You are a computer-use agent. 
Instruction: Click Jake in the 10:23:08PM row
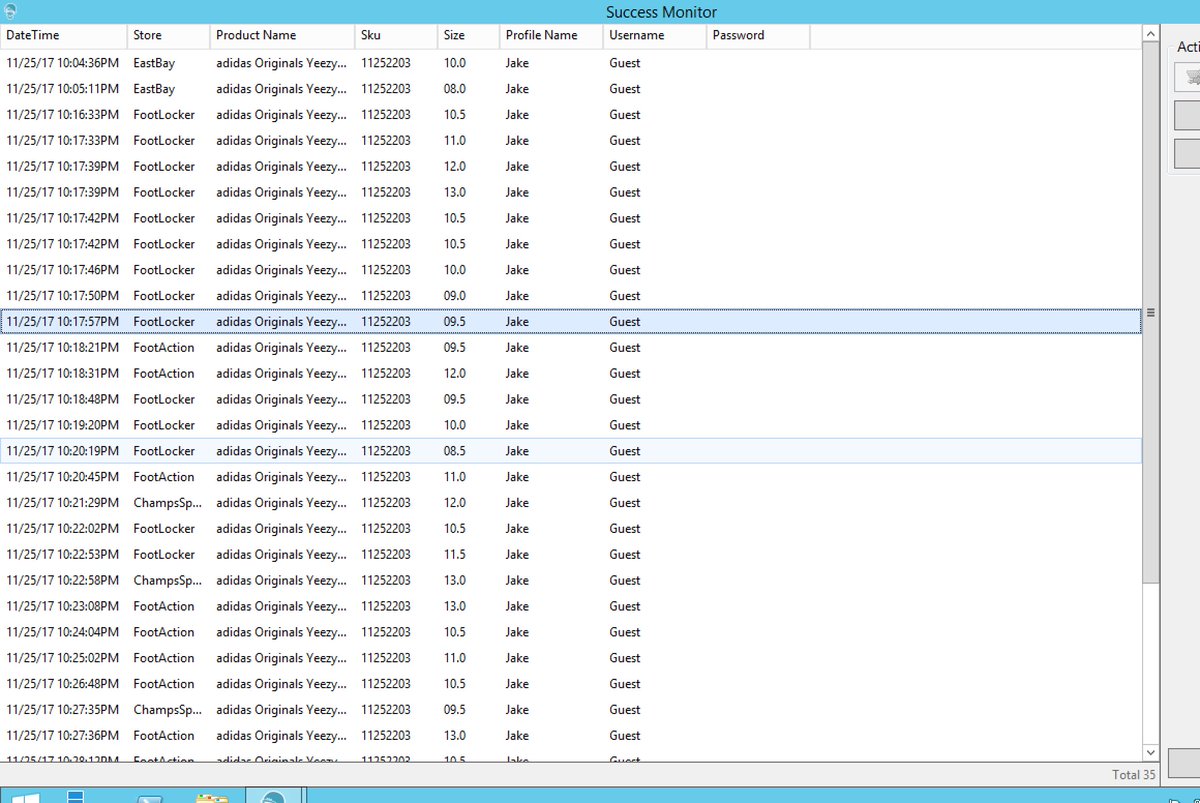coord(517,607)
